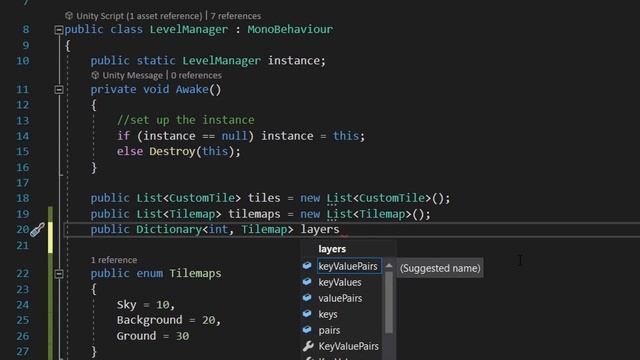Click the completion list scrollbar thumb

(389, 302)
